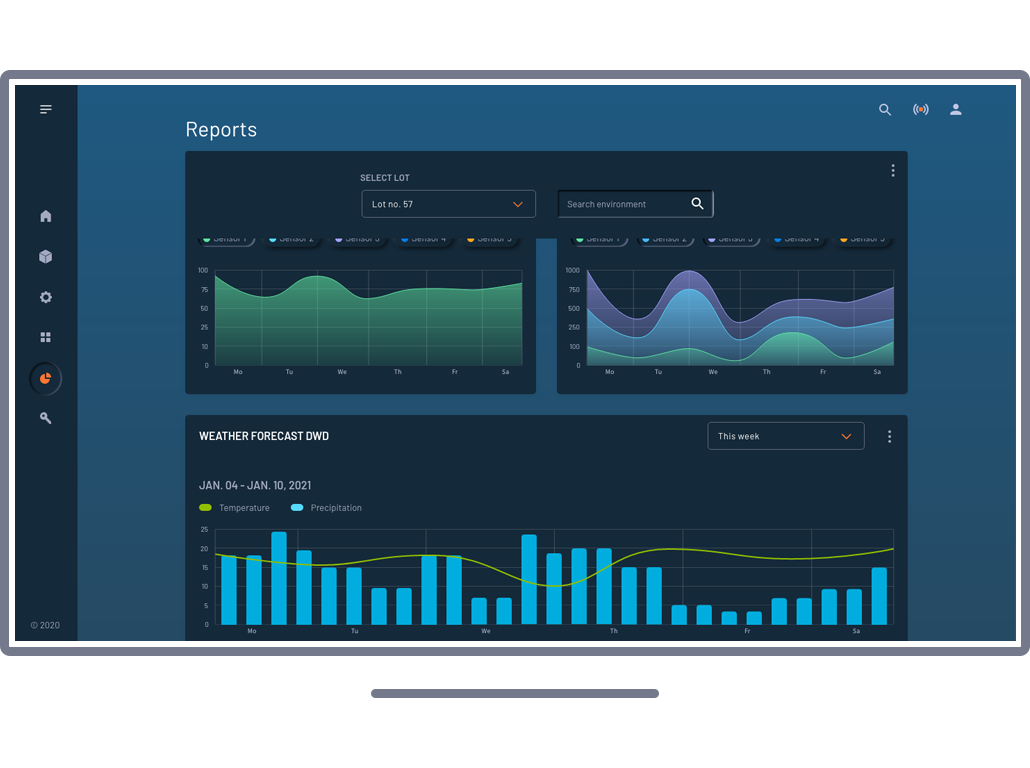Open the user profile icon
The height and width of the screenshot is (768, 1030).
[956, 110]
